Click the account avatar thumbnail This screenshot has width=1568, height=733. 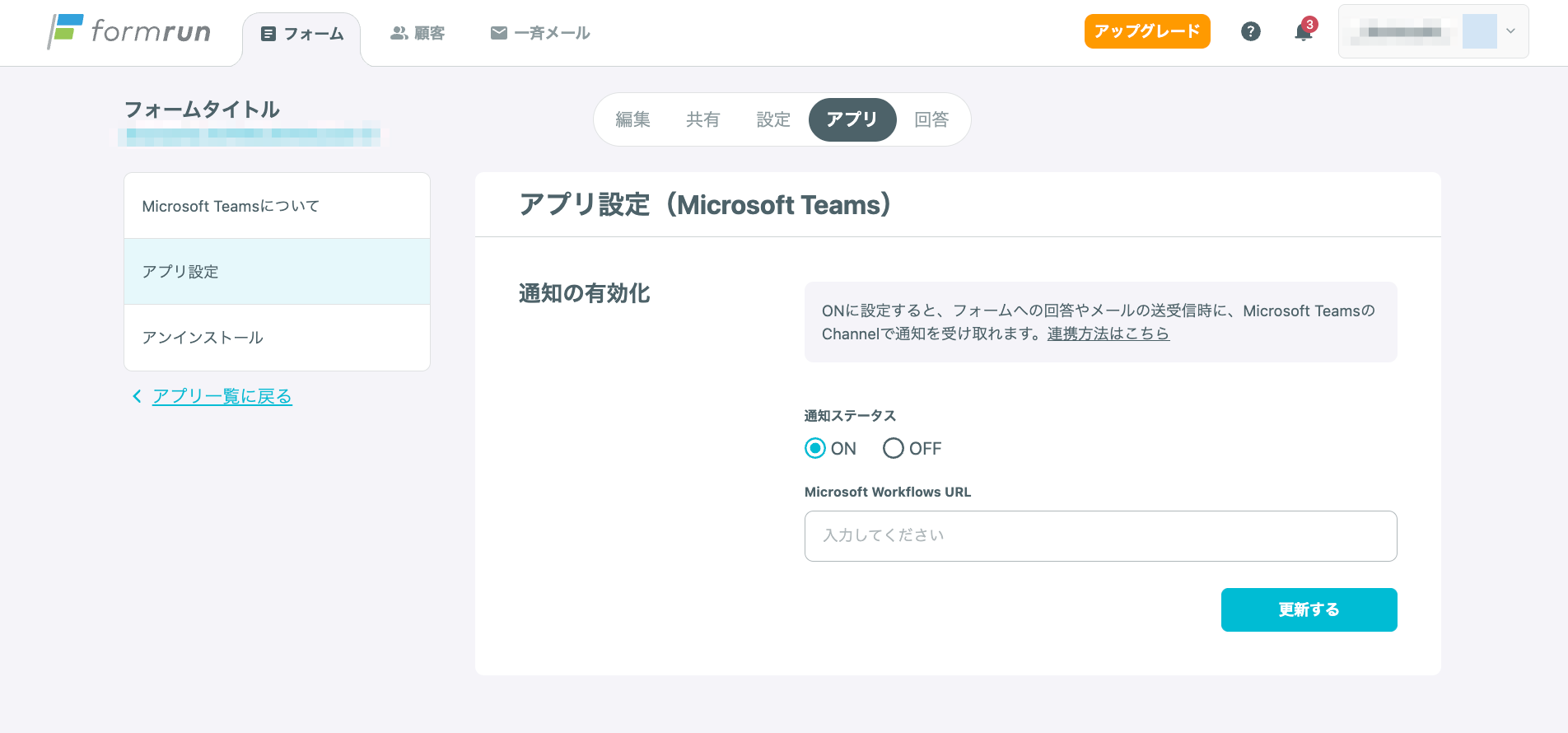(x=1479, y=31)
